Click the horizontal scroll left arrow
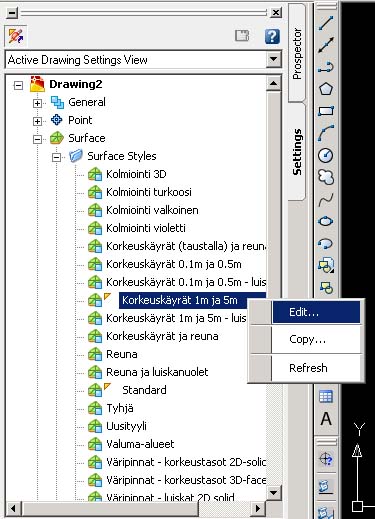Image resolution: width=375 pixels, height=519 pixels. (x=13, y=509)
